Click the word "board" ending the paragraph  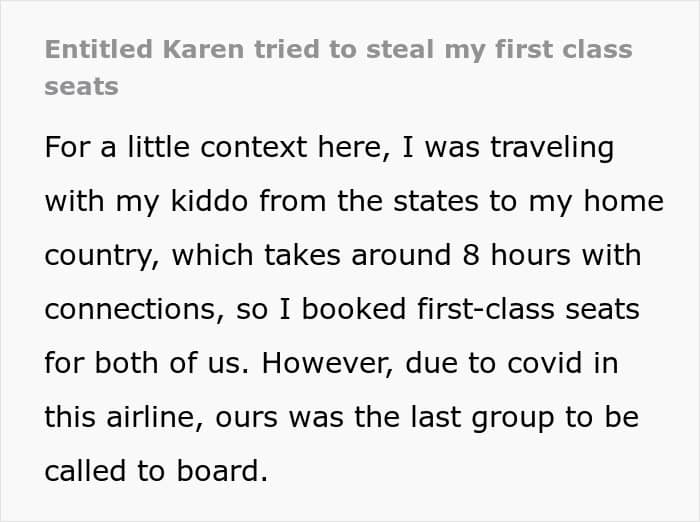click(x=219, y=471)
